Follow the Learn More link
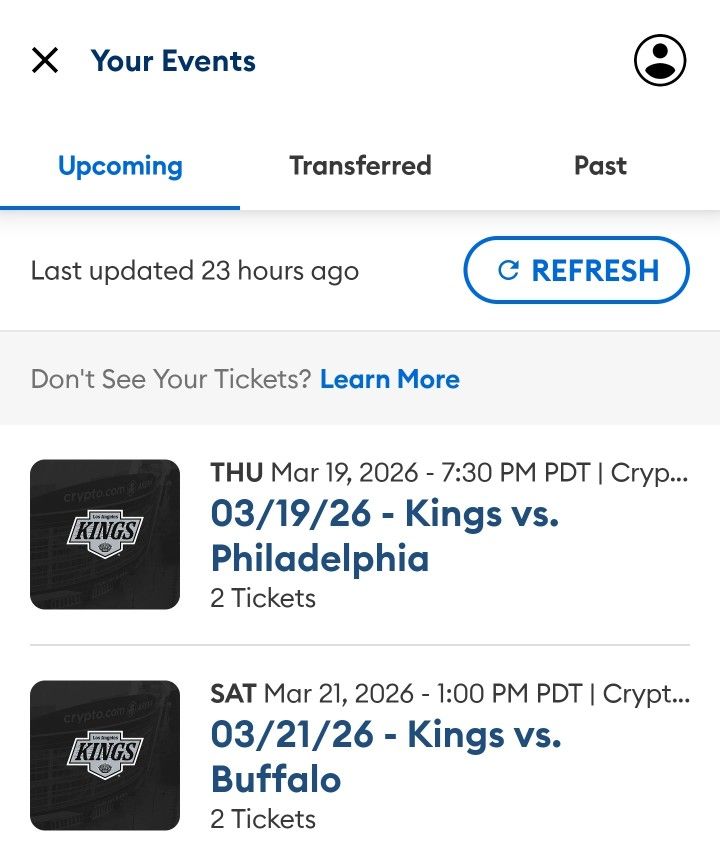720x860 pixels. point(390,379)
